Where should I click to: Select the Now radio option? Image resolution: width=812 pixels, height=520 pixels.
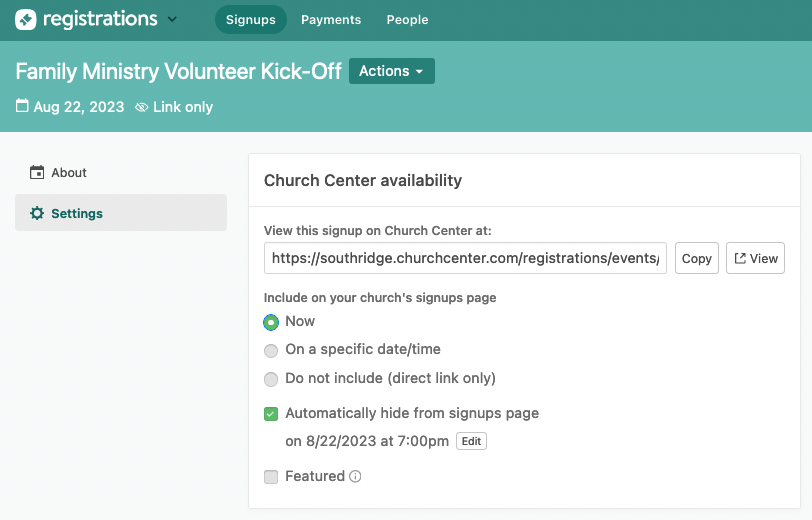[x=271, y=322]
